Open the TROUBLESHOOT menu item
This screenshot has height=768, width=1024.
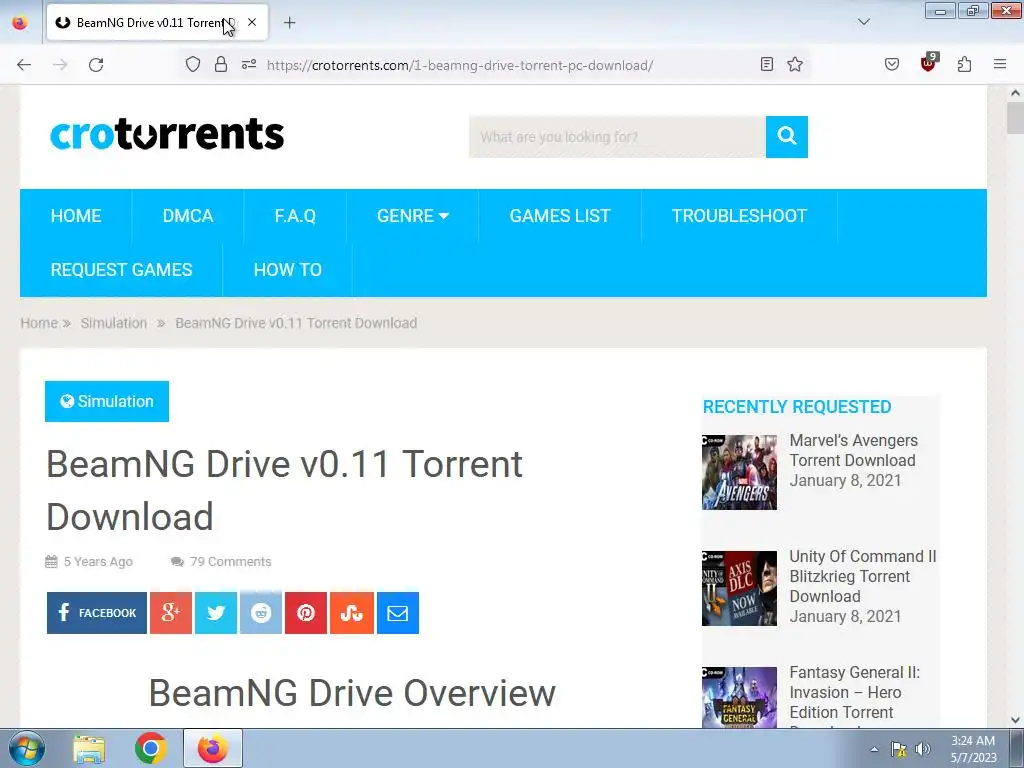pos(739,216)
